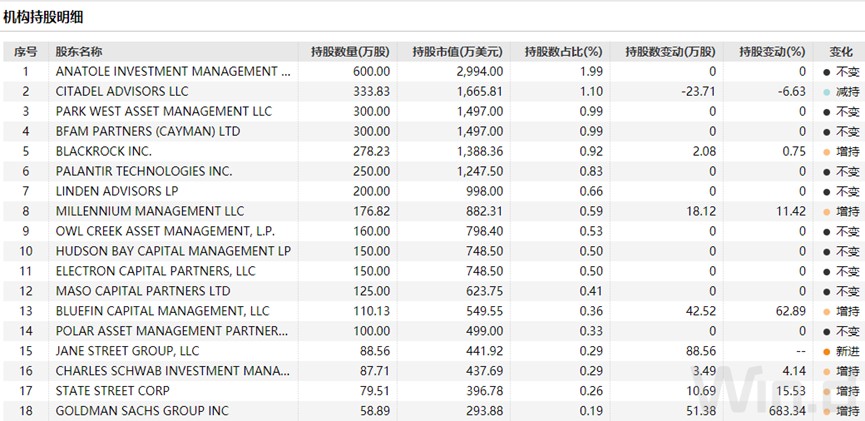This screenshot has height=421, width=865.
Task: Select holding ratio 1.99
Action: tap(591, 71)
